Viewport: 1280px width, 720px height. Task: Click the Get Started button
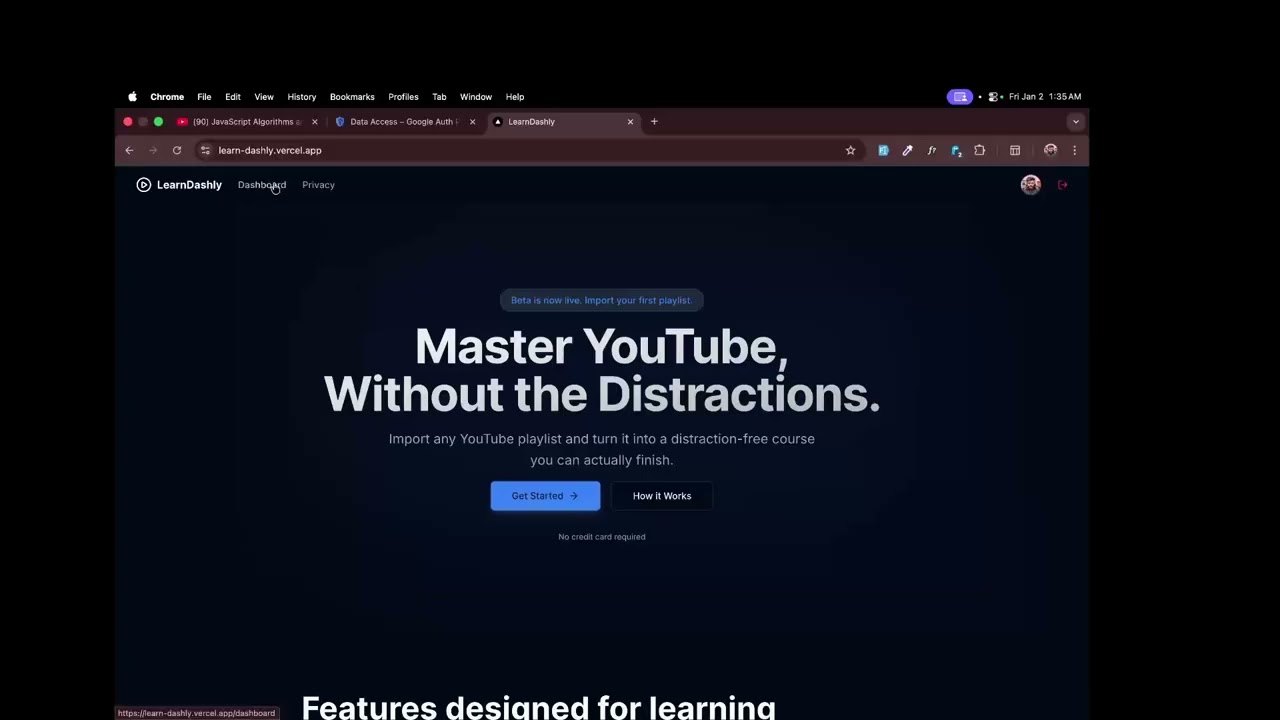[545, 496]
